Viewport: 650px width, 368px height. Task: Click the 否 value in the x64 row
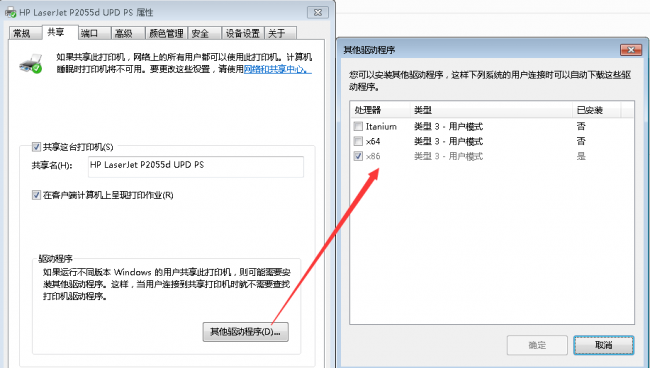(581, 141)
